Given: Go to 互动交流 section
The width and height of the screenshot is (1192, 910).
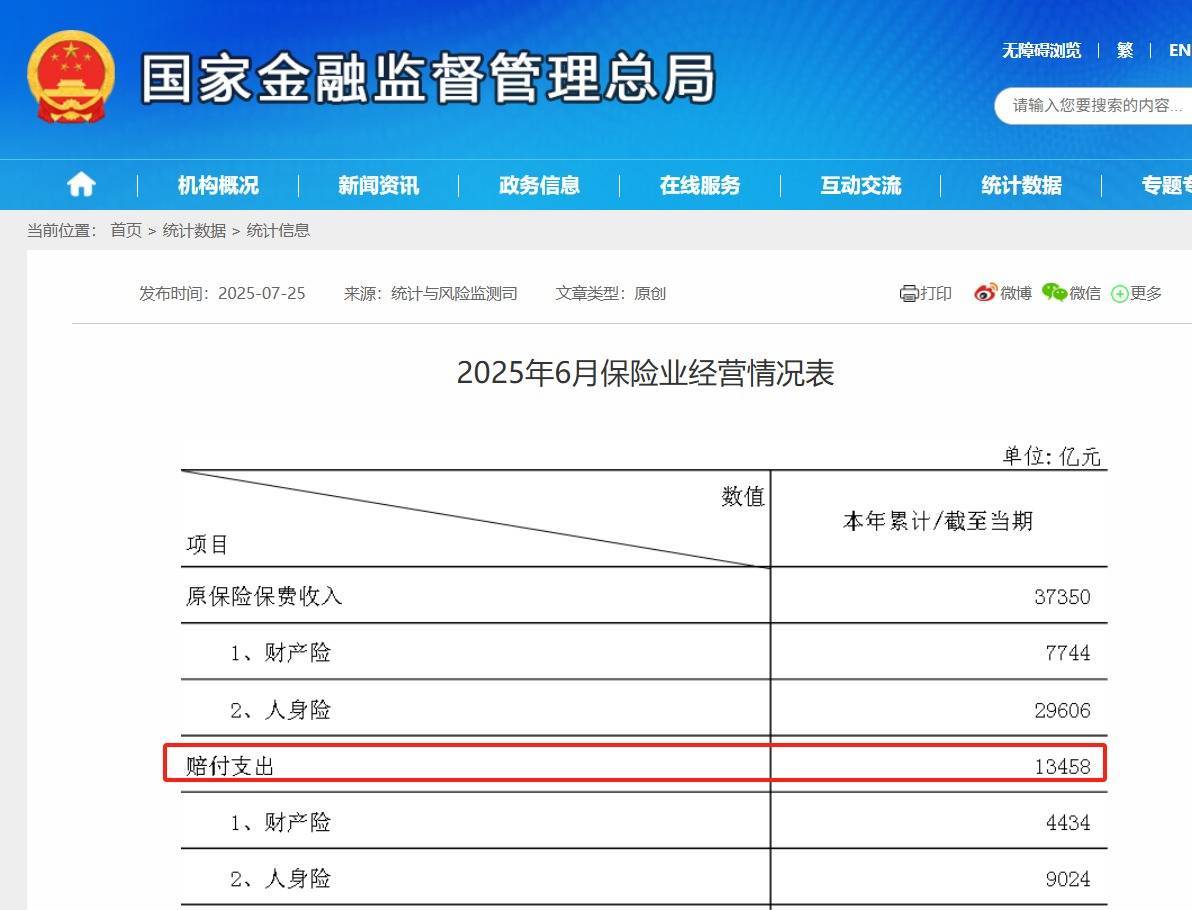Looking at the screenshot, I should coord(860,185).
